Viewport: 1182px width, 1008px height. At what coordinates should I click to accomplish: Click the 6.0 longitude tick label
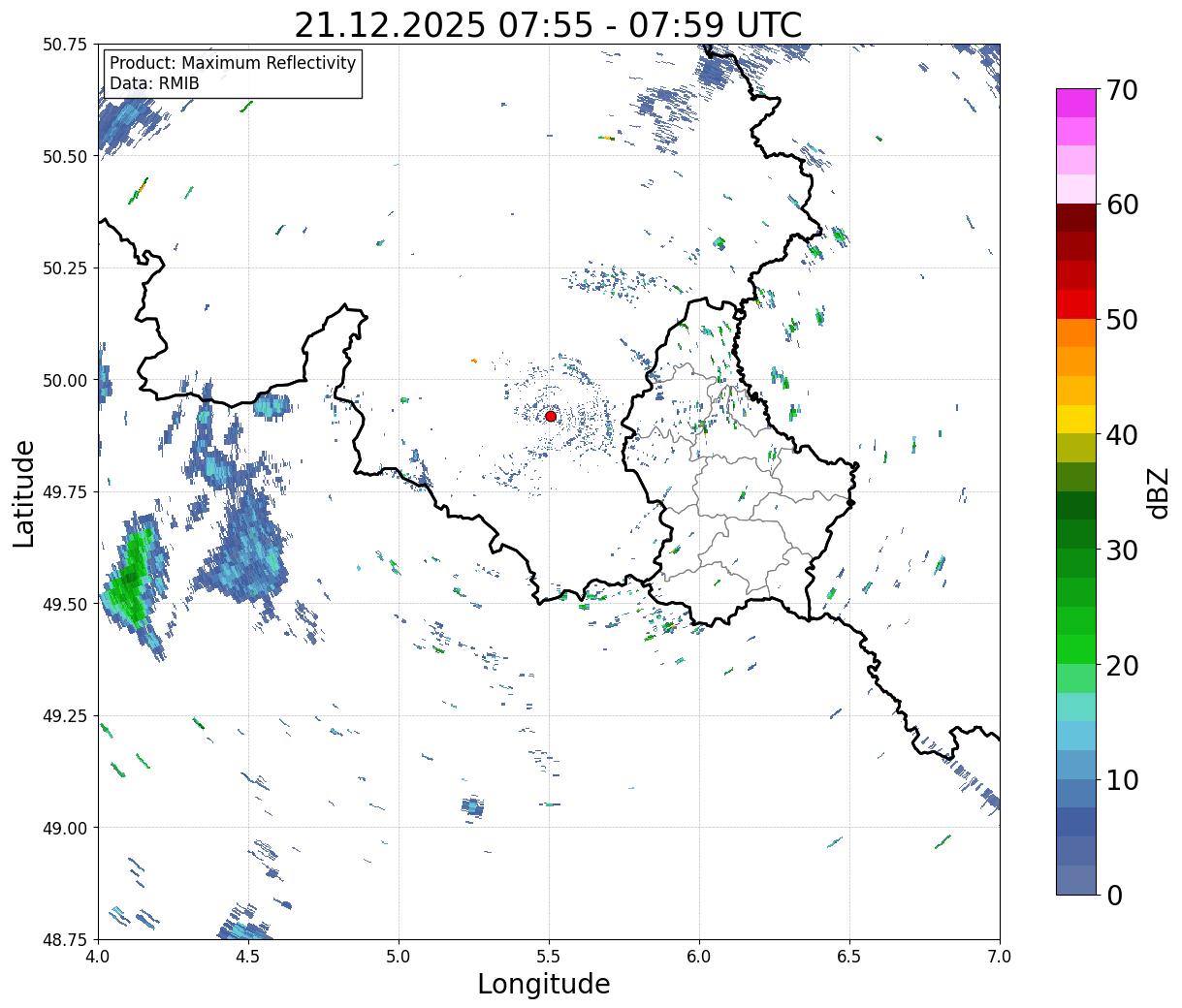(x=699, y=957)
